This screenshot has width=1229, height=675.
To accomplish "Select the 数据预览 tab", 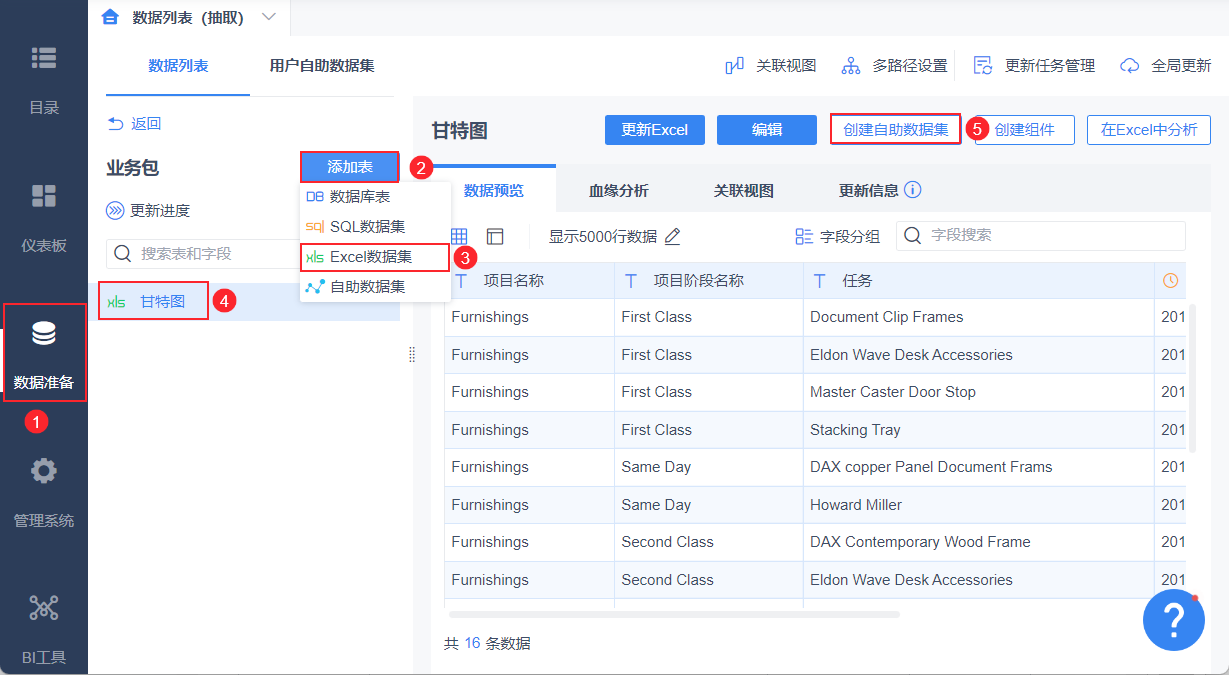I will [493, 191].
